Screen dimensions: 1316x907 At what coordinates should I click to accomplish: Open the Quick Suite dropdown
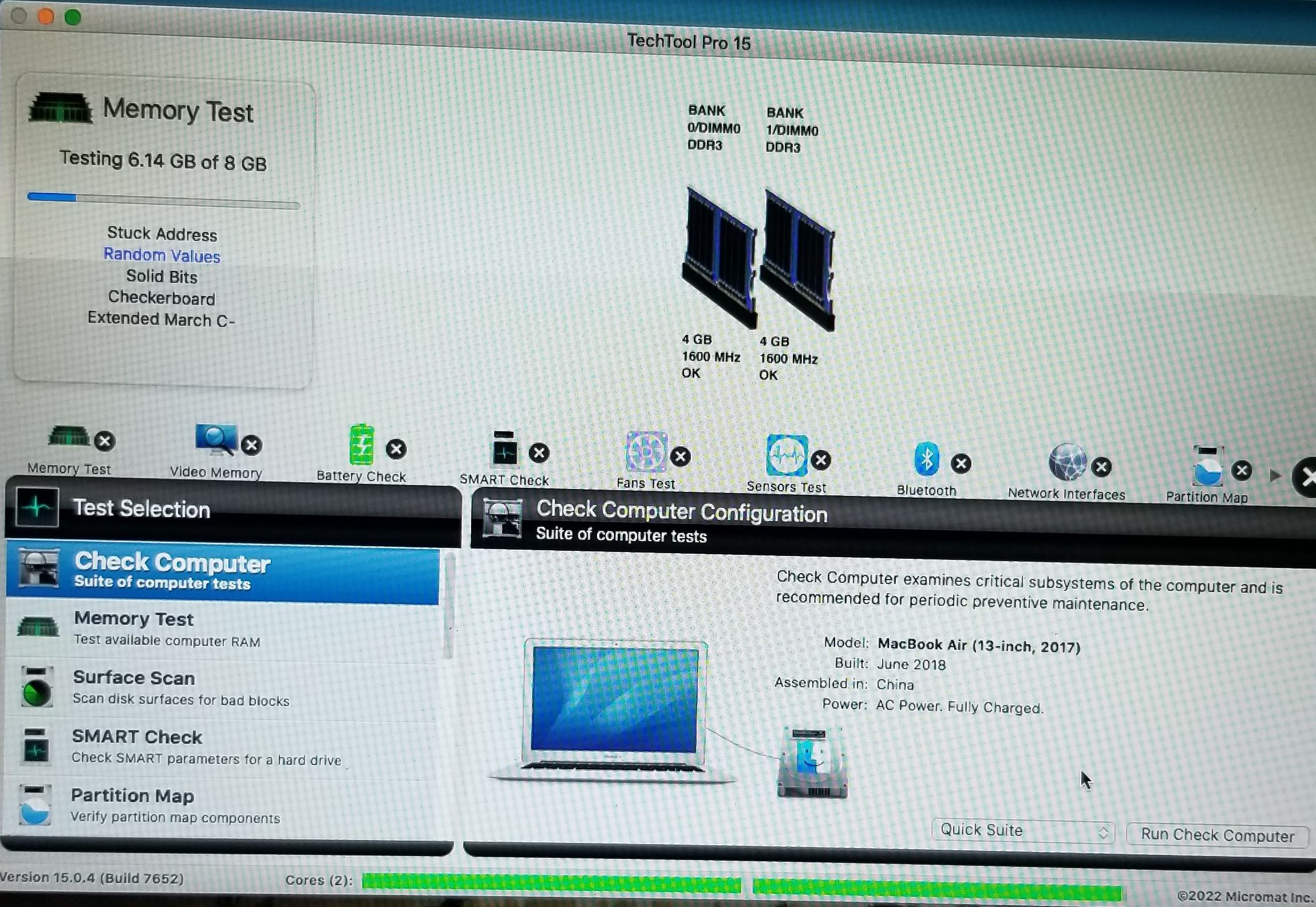coord(1023,831)
